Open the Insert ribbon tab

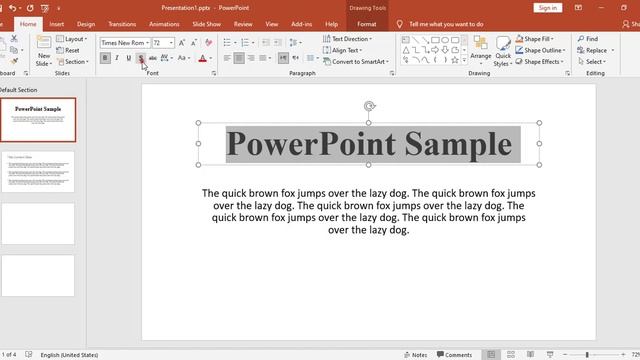click(x=56, y=24)
